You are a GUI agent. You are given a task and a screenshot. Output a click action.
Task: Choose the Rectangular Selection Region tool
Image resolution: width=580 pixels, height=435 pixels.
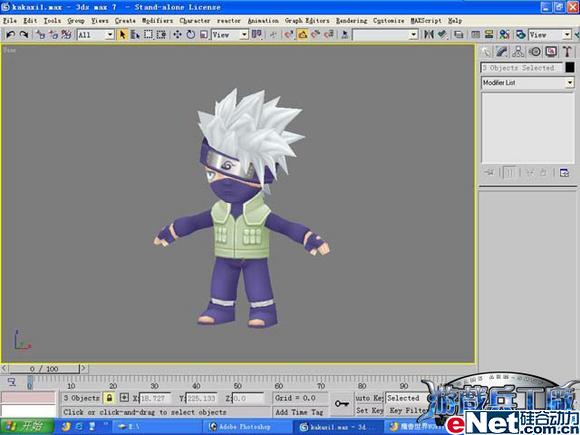point(148,35)
